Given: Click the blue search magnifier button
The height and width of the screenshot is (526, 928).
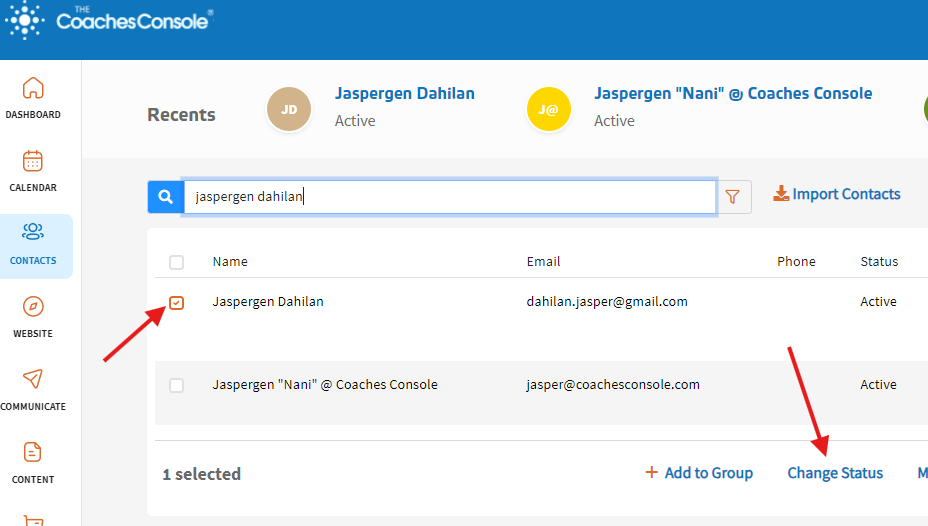Looking at the screenshot, I should tap(165, 198).
